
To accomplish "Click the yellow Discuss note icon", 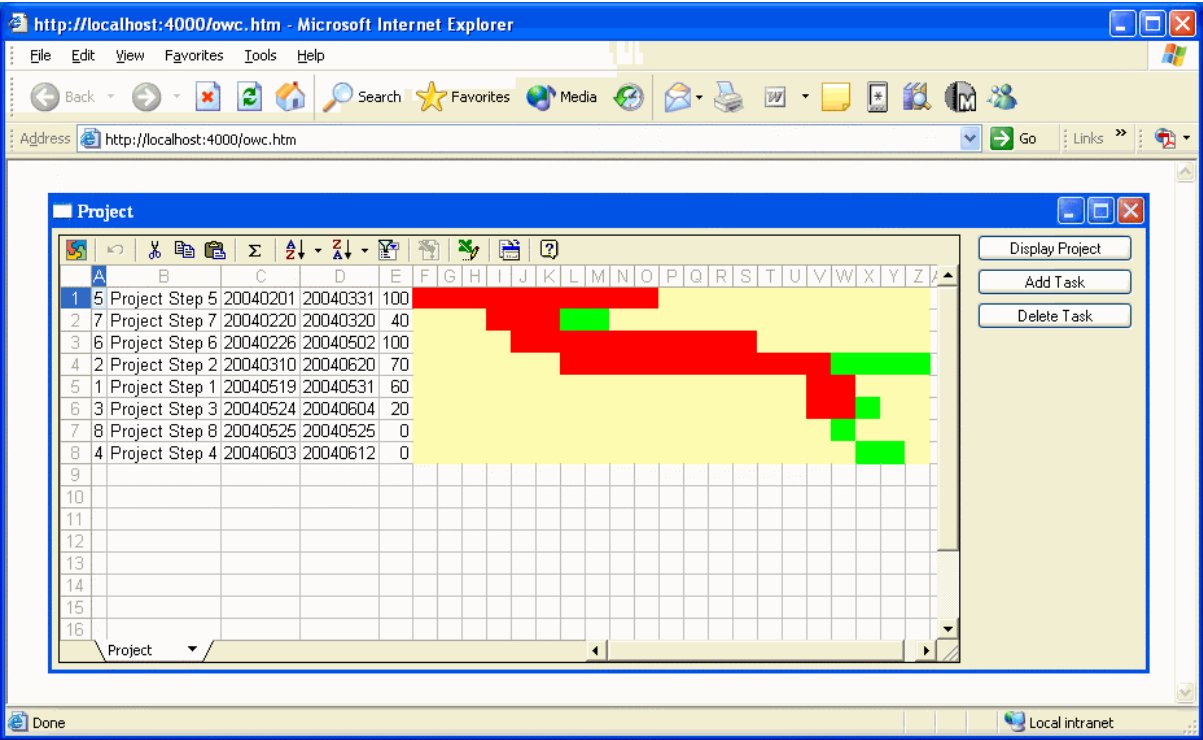I will pos(835,97).
